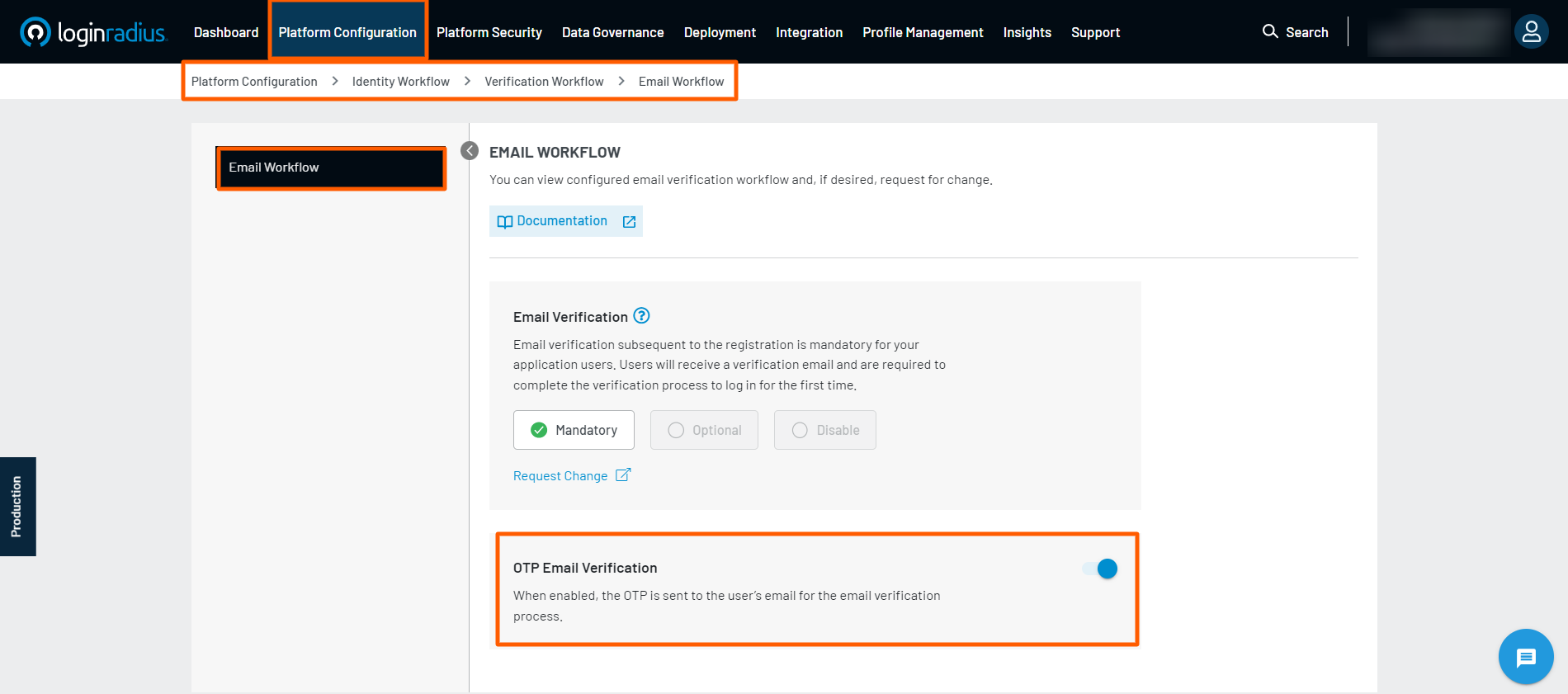Click the Email Verification section title
Viewport: 1568px width, 694px height.
pyautogui.click(x=570, y=317)
